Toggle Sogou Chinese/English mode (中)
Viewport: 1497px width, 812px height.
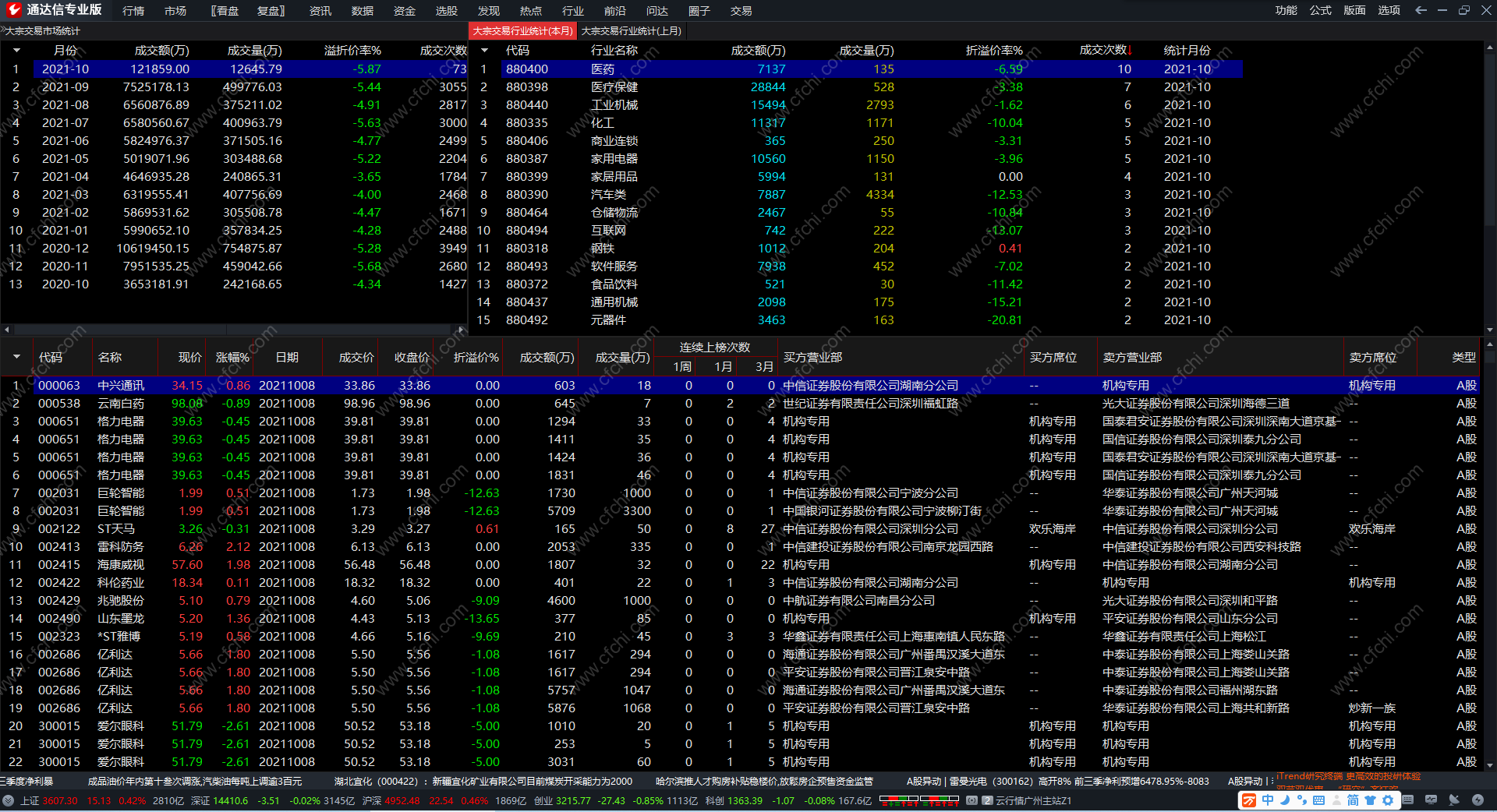tap(1267, 800)
